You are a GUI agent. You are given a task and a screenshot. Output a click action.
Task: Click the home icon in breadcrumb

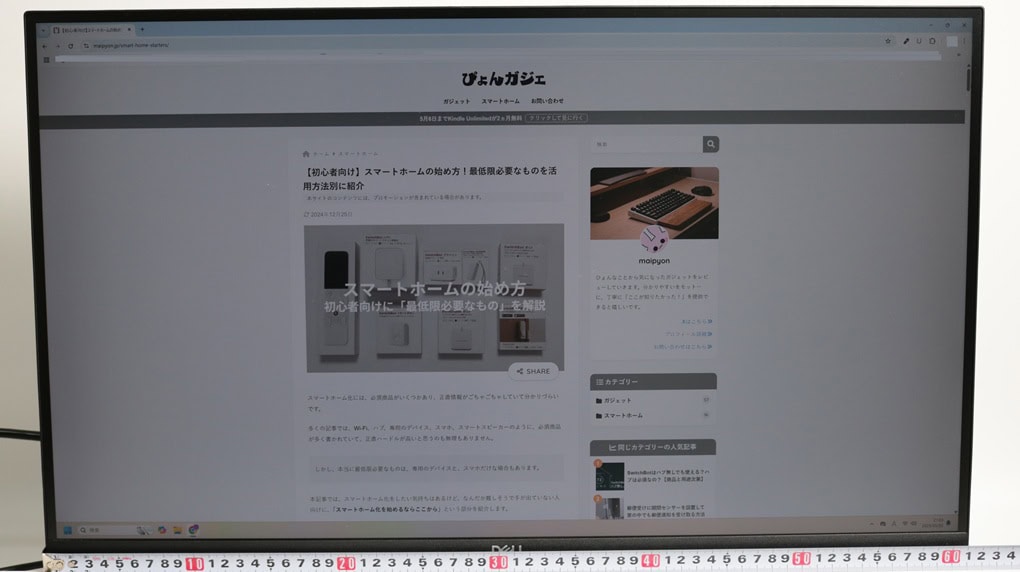[x=306, y=154]
